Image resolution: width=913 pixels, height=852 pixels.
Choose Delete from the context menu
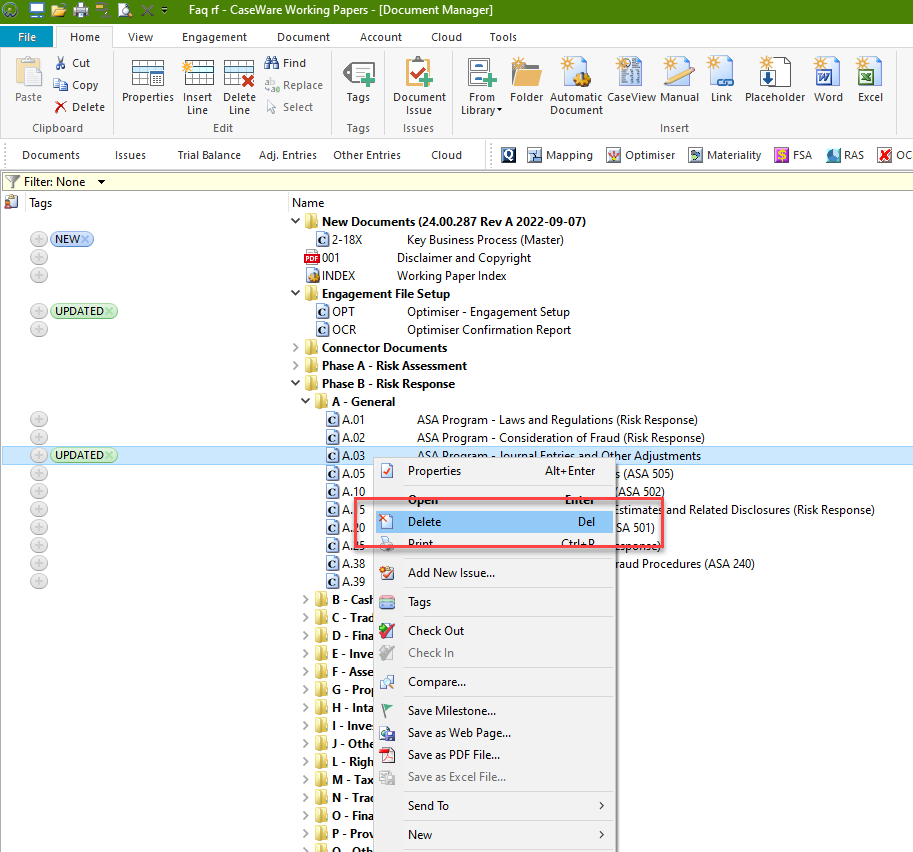pyautogui.click(x=424, y=522)
